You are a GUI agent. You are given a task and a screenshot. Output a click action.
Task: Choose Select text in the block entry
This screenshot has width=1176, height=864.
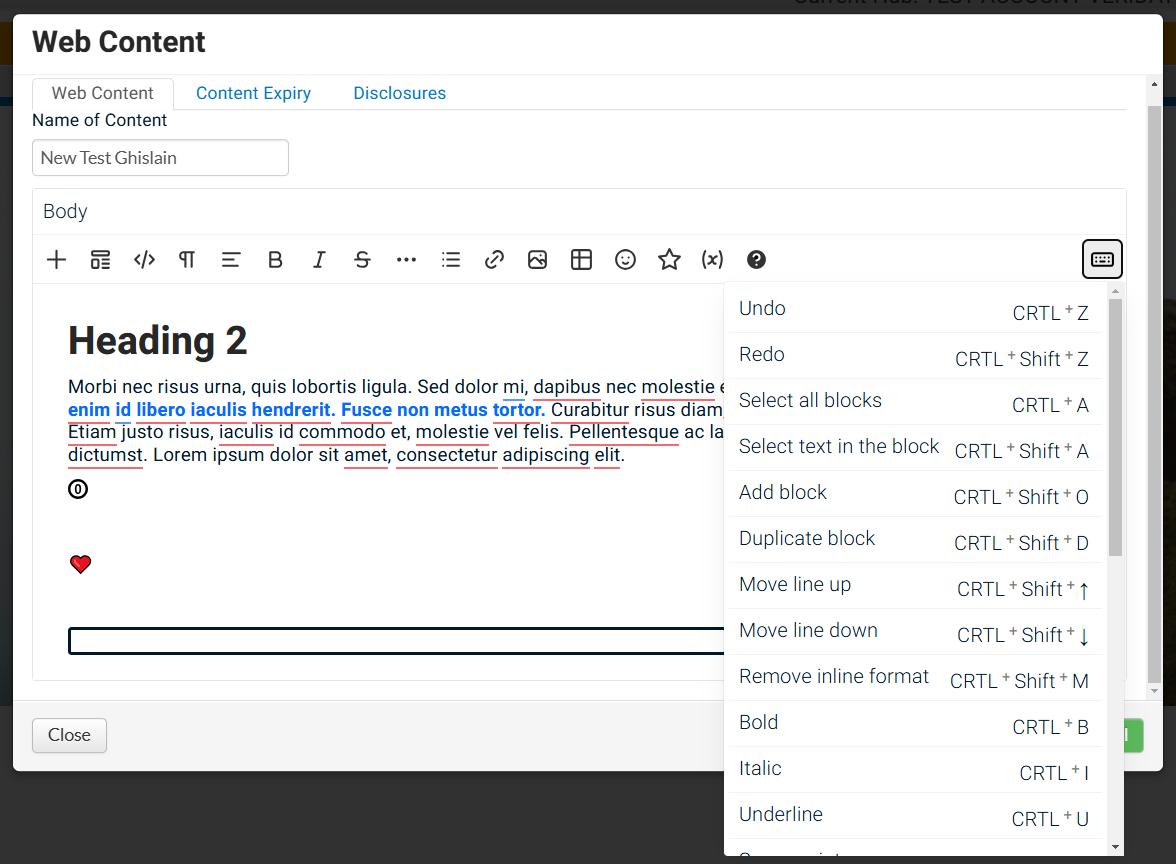tap(914, 448)
